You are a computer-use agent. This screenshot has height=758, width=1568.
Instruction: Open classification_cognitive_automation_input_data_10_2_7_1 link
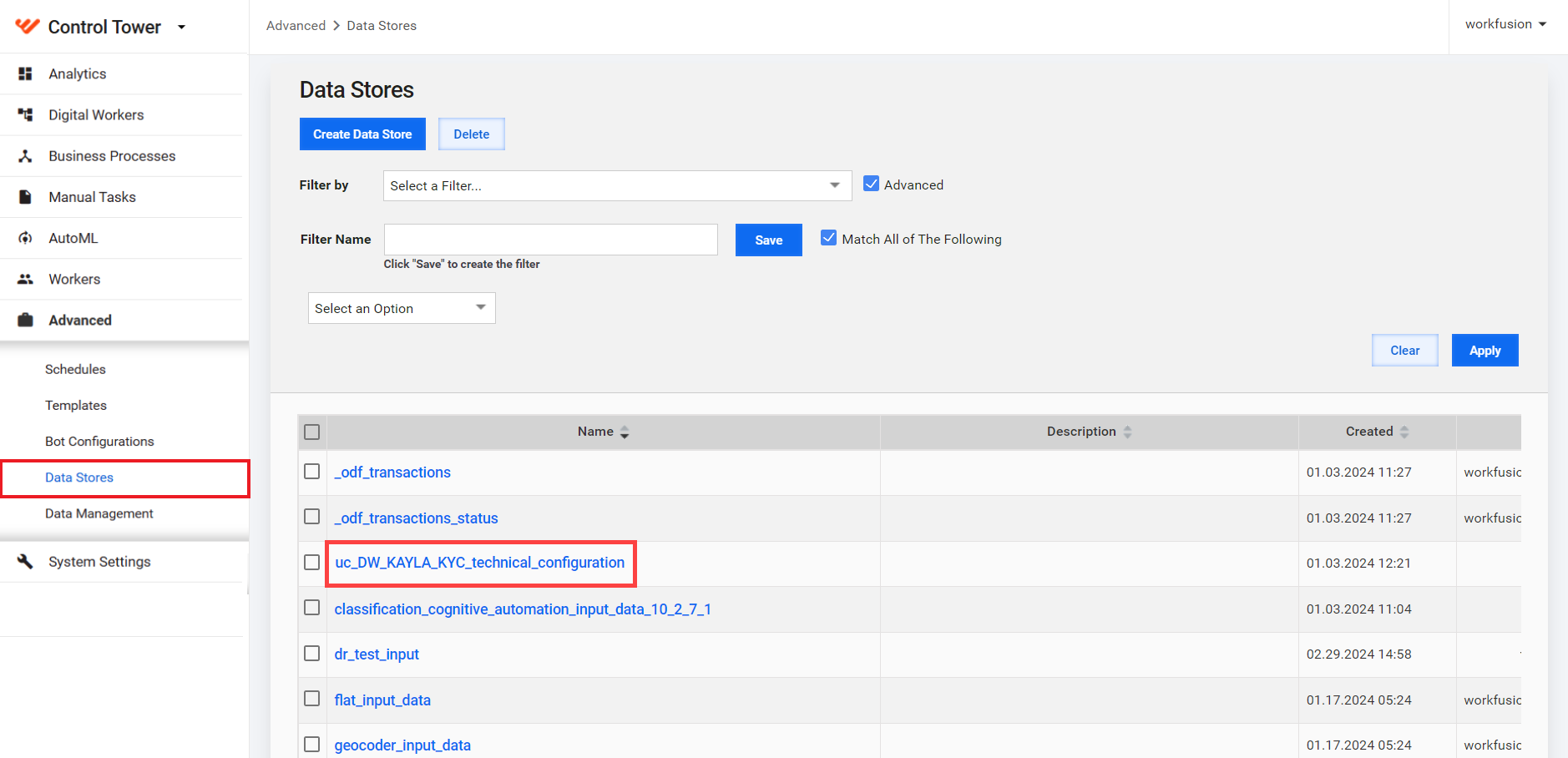click(x=523, y=609)
